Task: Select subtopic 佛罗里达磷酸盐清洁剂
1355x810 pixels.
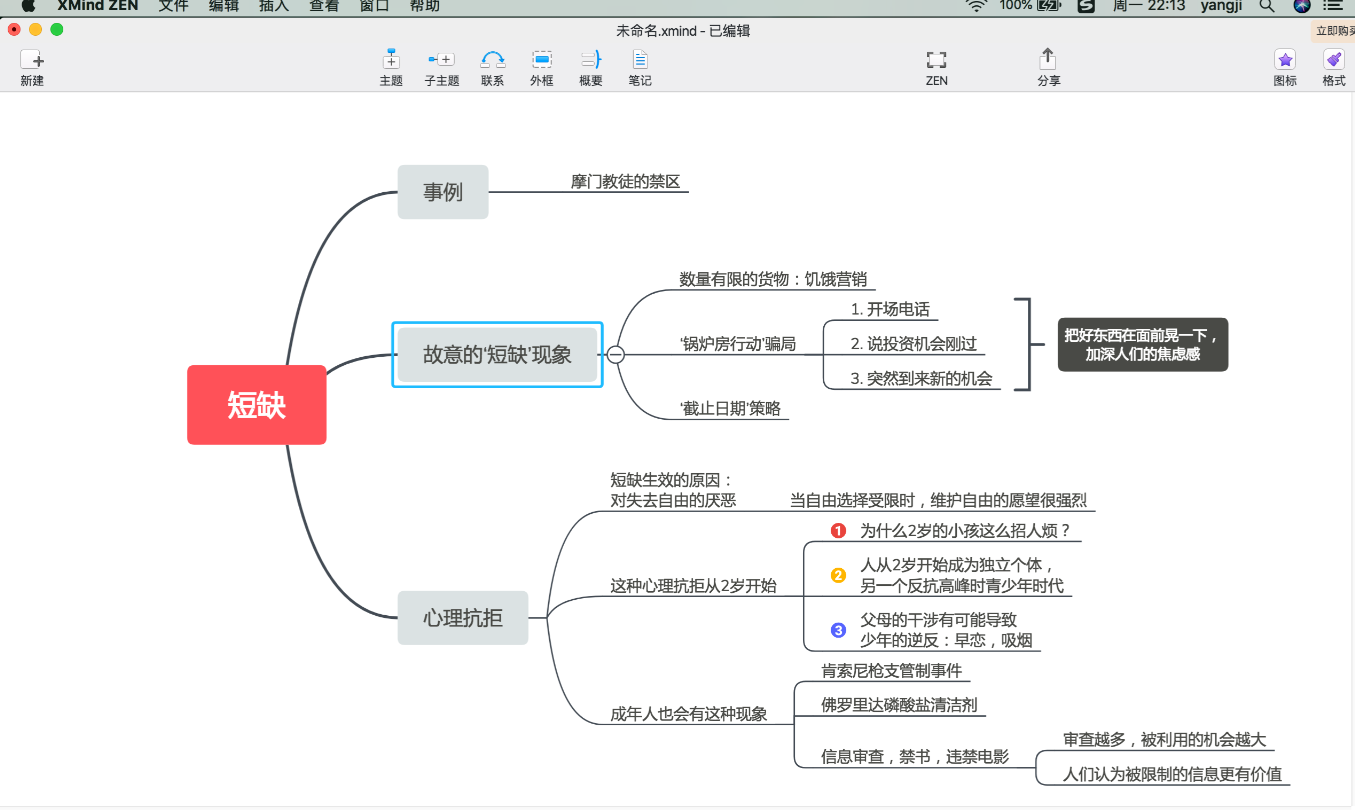Action: coord(899,704)
